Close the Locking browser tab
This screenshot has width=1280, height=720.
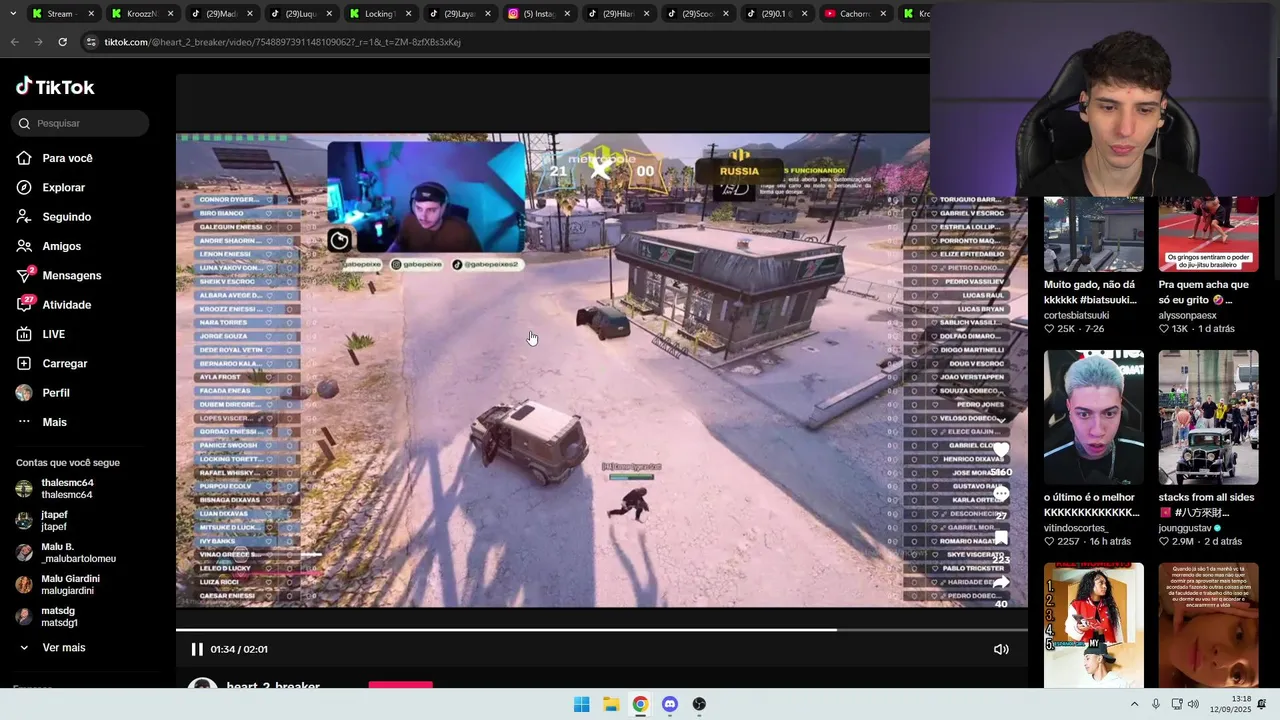pyautogui.click(x=408, y=14)
